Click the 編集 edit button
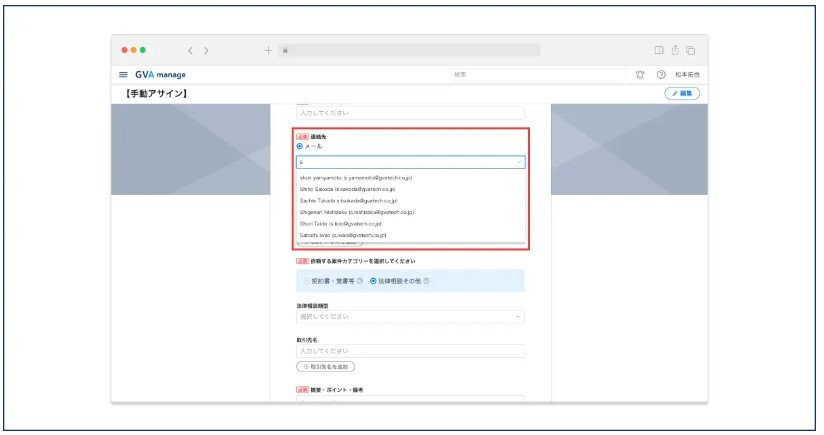The width and height of the screenshot is (824, 435). 682,94
